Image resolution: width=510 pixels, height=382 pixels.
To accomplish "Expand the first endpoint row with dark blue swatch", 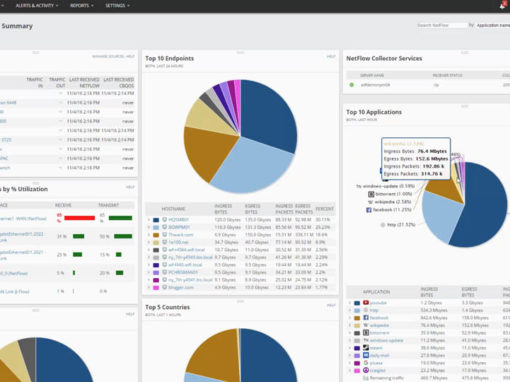I will [x=149, y=220].
